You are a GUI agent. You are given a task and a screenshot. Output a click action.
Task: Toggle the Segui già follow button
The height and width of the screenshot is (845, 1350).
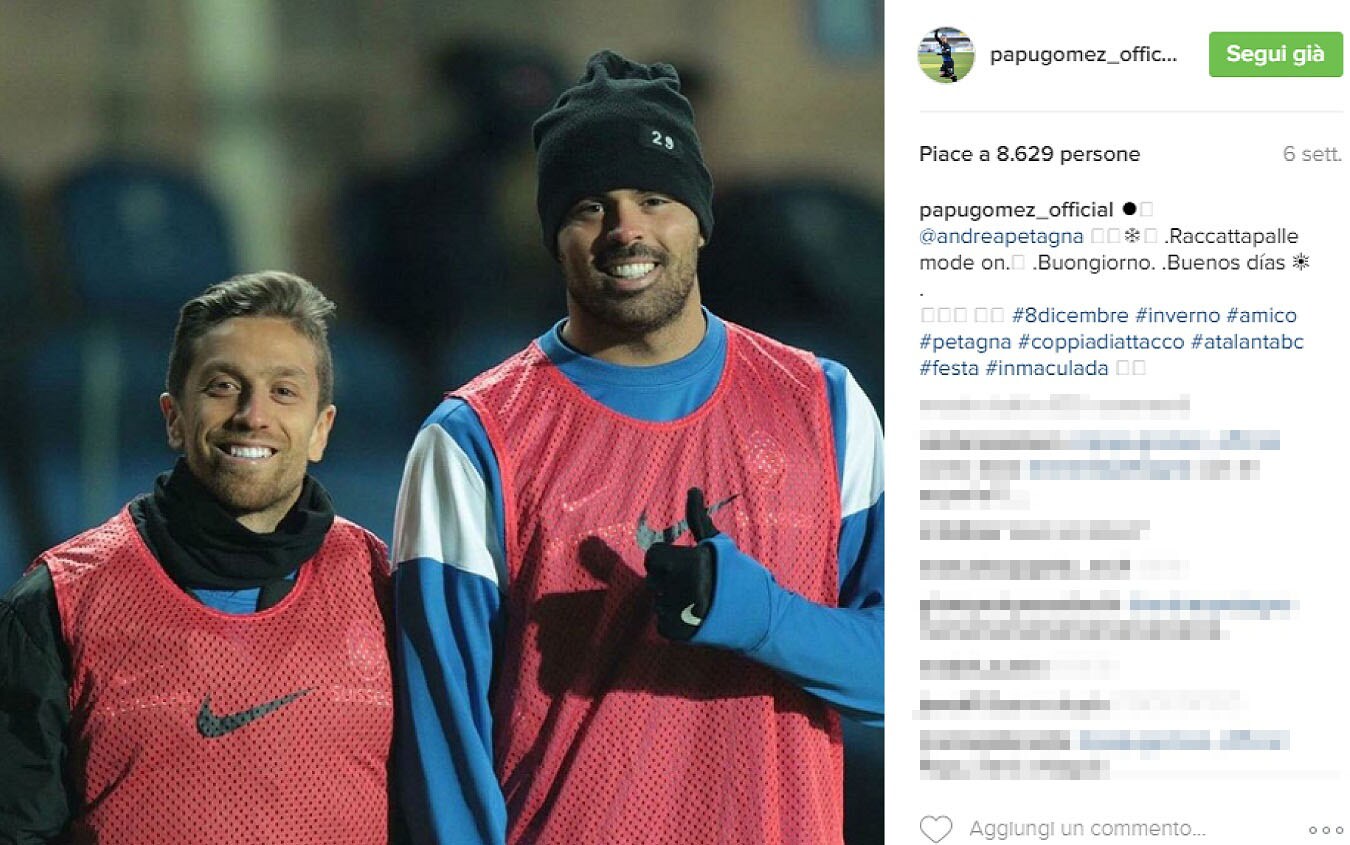point(1276,54)
